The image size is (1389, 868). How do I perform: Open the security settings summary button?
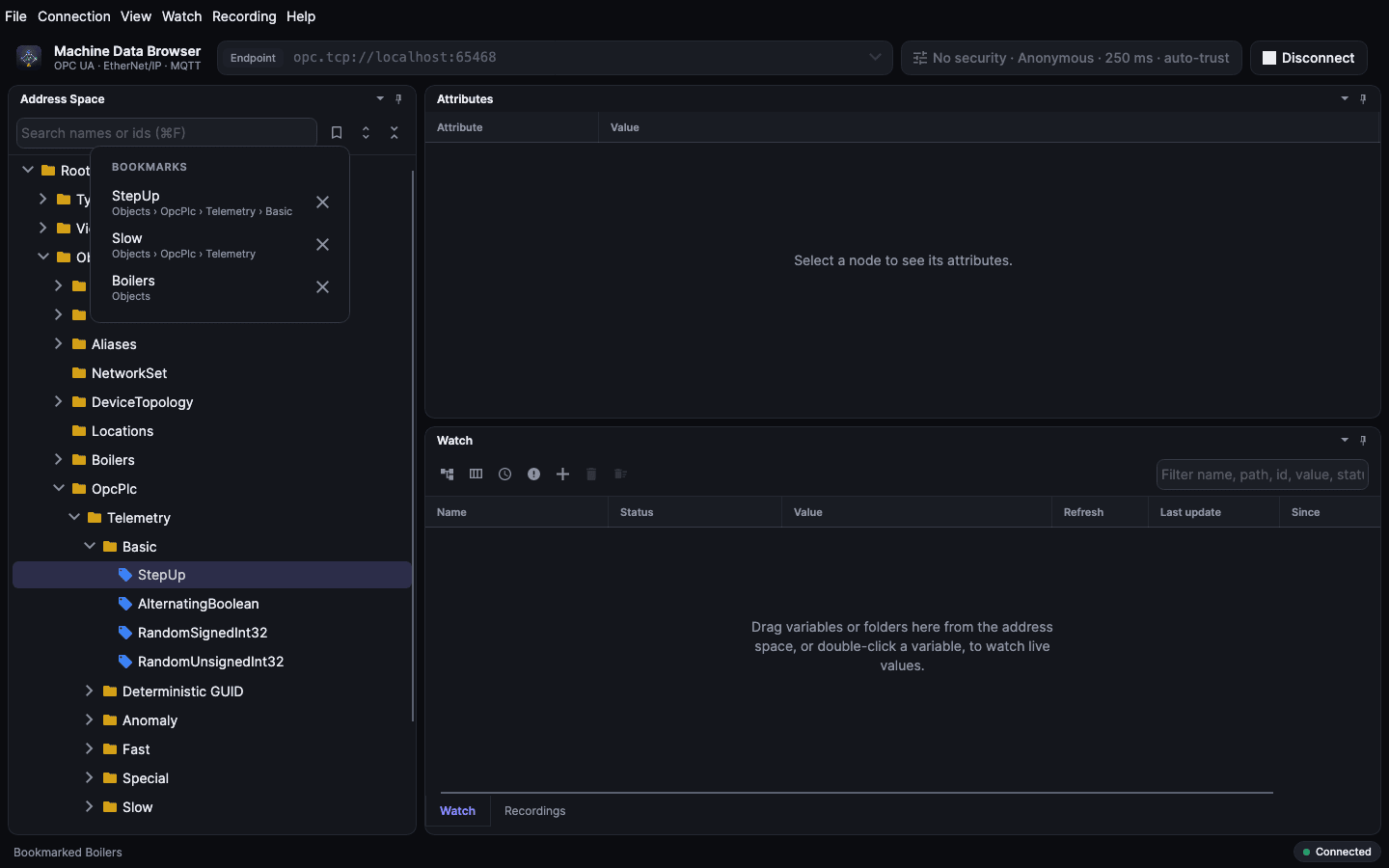point(1072,58)
